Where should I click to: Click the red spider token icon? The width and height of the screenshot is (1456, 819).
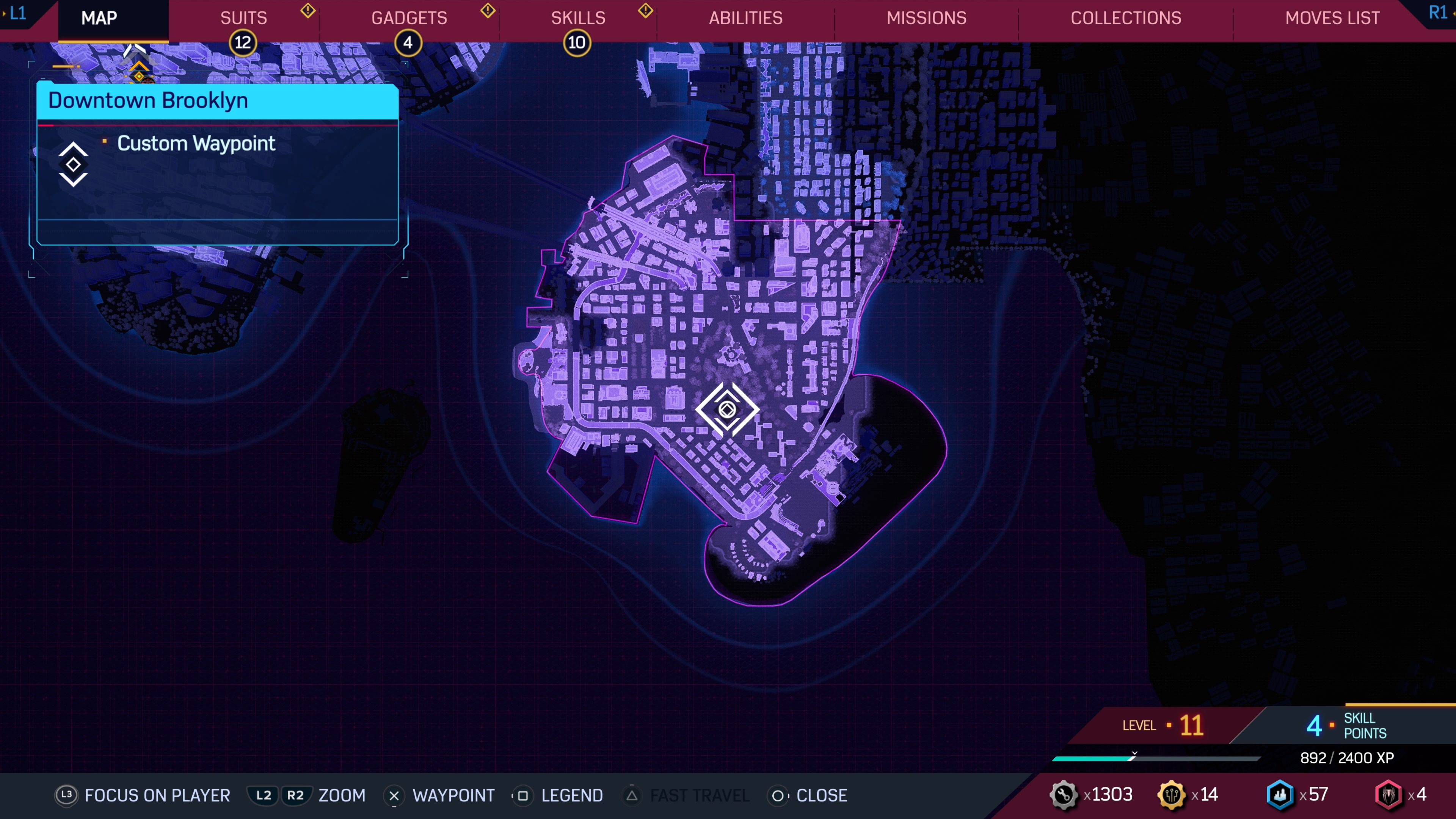[x=1388, y=795]
